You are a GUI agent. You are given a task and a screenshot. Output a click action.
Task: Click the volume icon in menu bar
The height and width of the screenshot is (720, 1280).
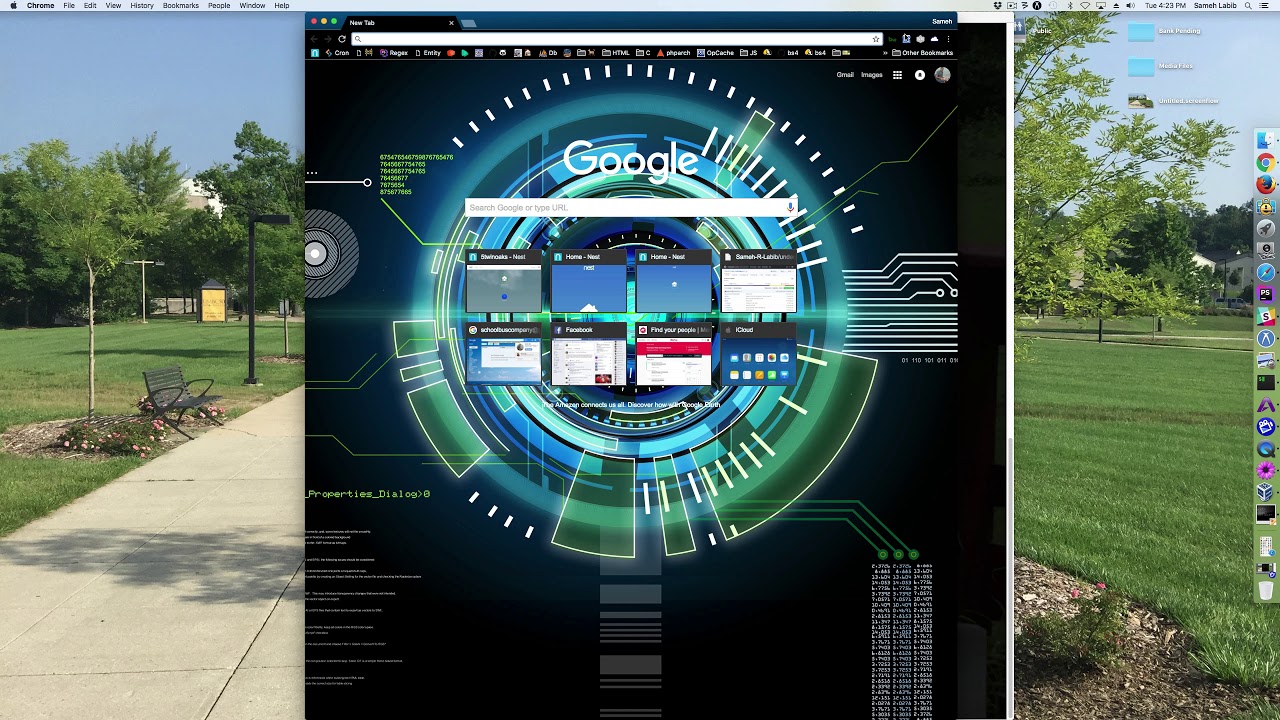1130,6
